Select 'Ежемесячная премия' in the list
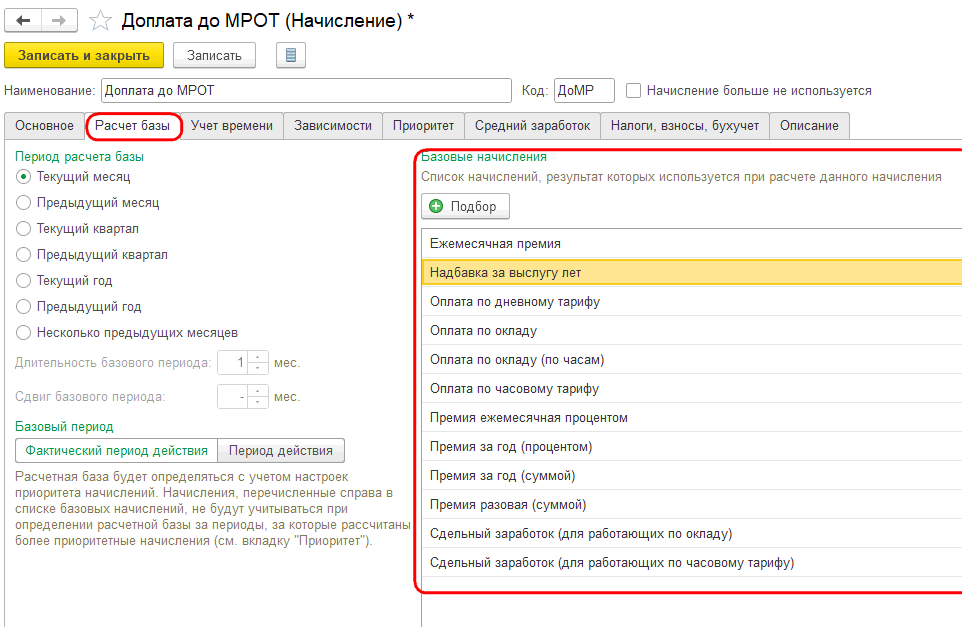 click(692, 244)
